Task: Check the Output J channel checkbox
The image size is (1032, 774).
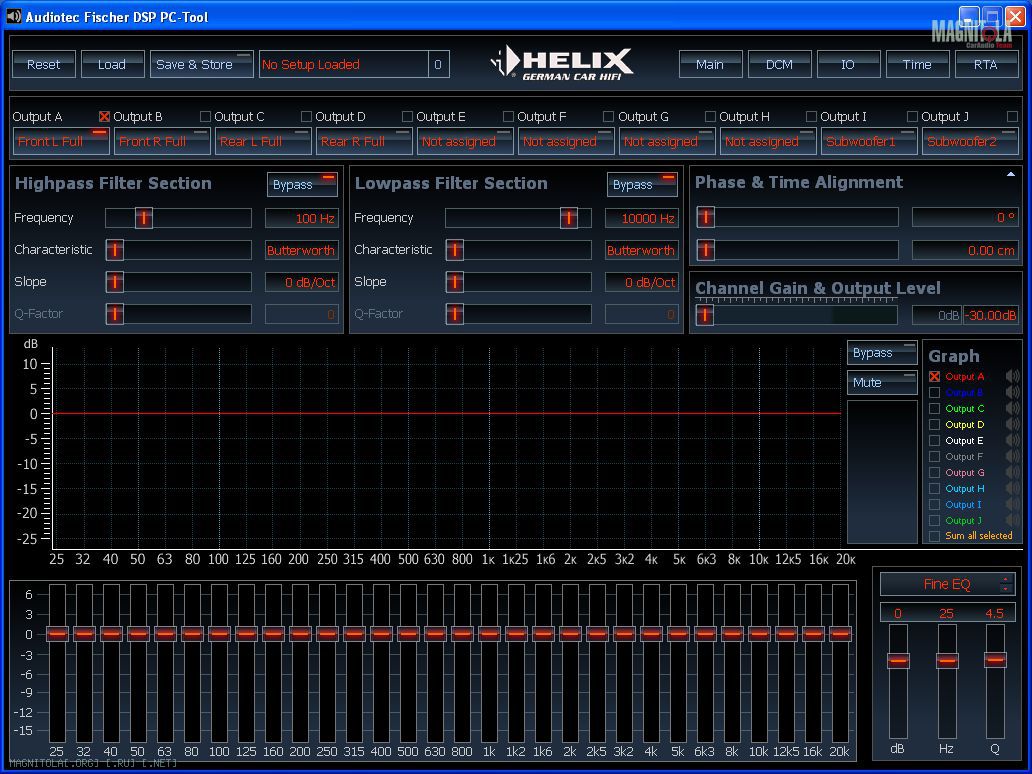Action: click(1012, 116)
